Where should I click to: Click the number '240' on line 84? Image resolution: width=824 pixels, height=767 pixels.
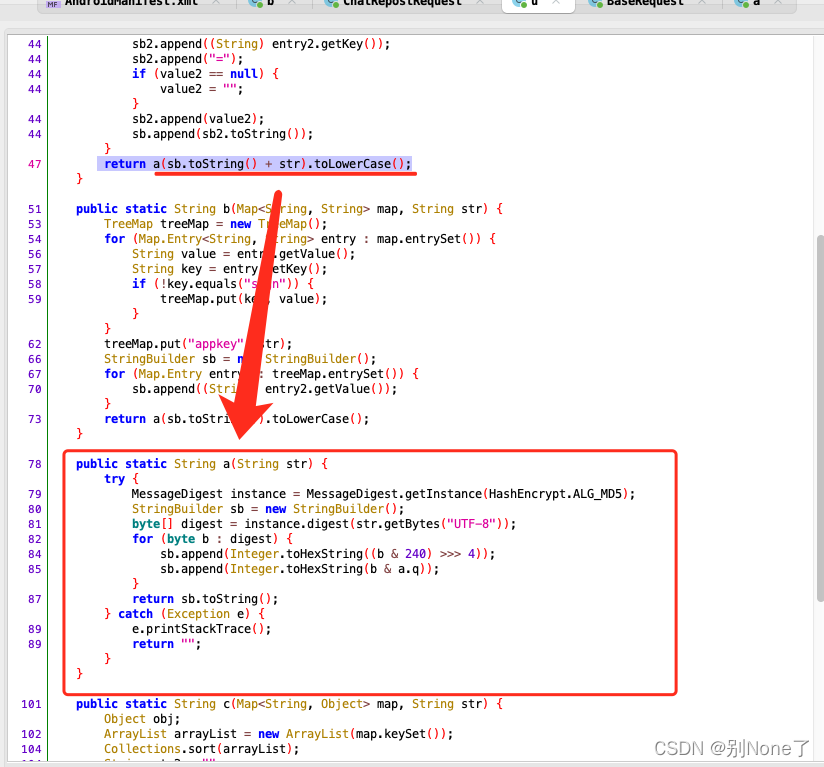click(415, 554)
